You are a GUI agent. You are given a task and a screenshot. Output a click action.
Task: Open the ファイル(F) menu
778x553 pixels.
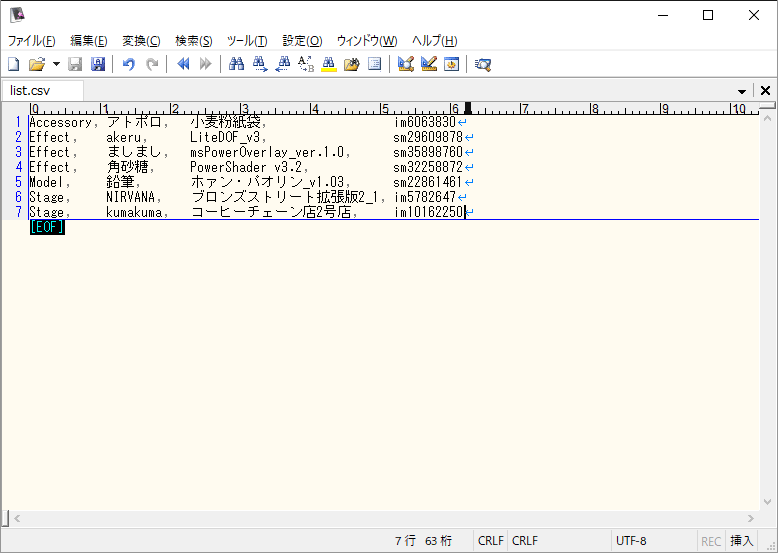31,41
